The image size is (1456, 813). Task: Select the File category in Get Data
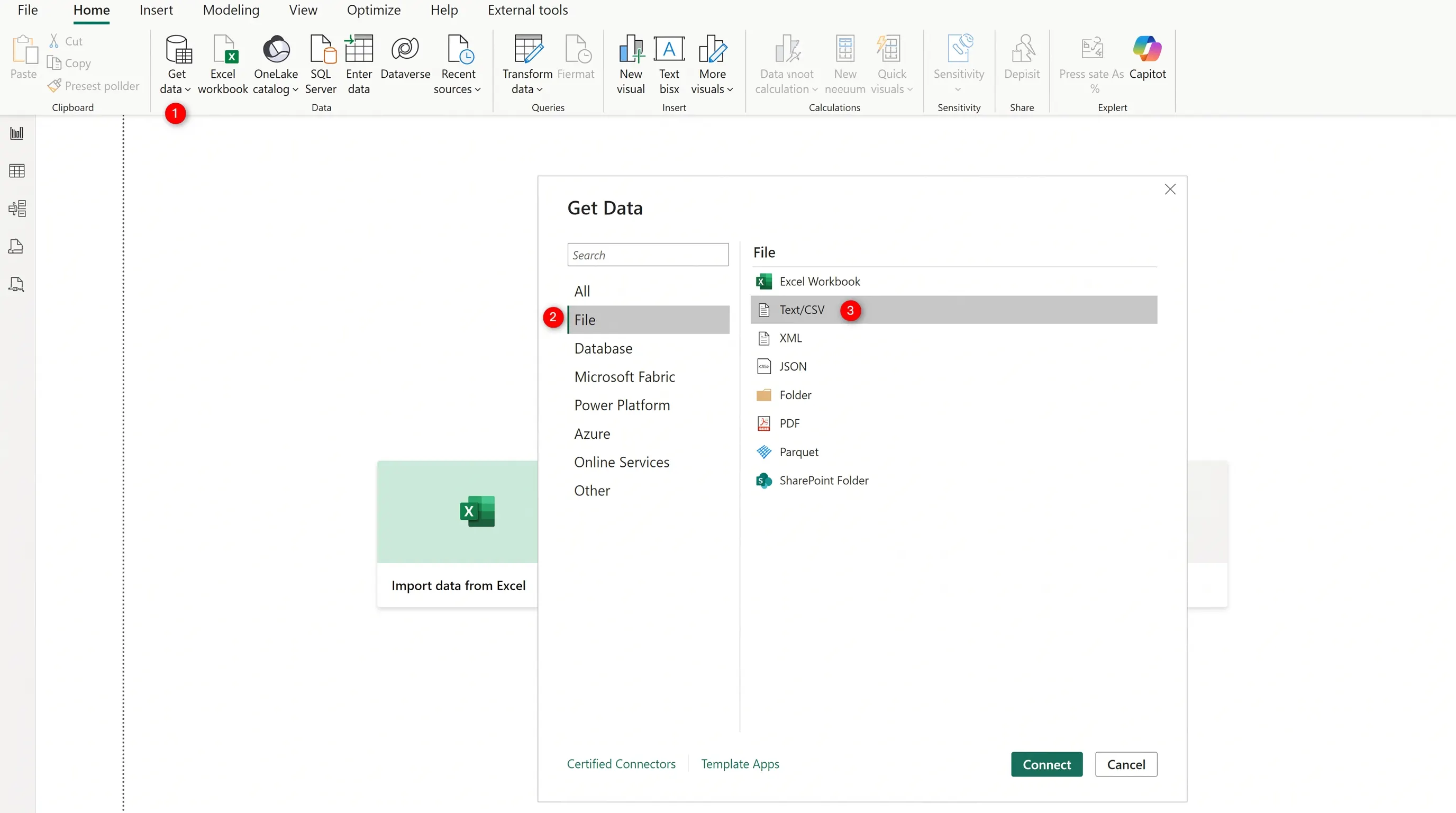(648, 320)
